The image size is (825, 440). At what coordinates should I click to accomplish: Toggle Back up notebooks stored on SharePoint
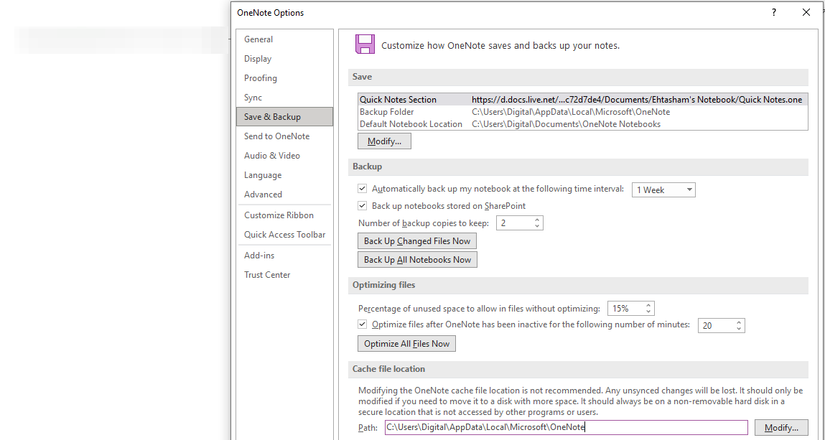coord(362,206)
